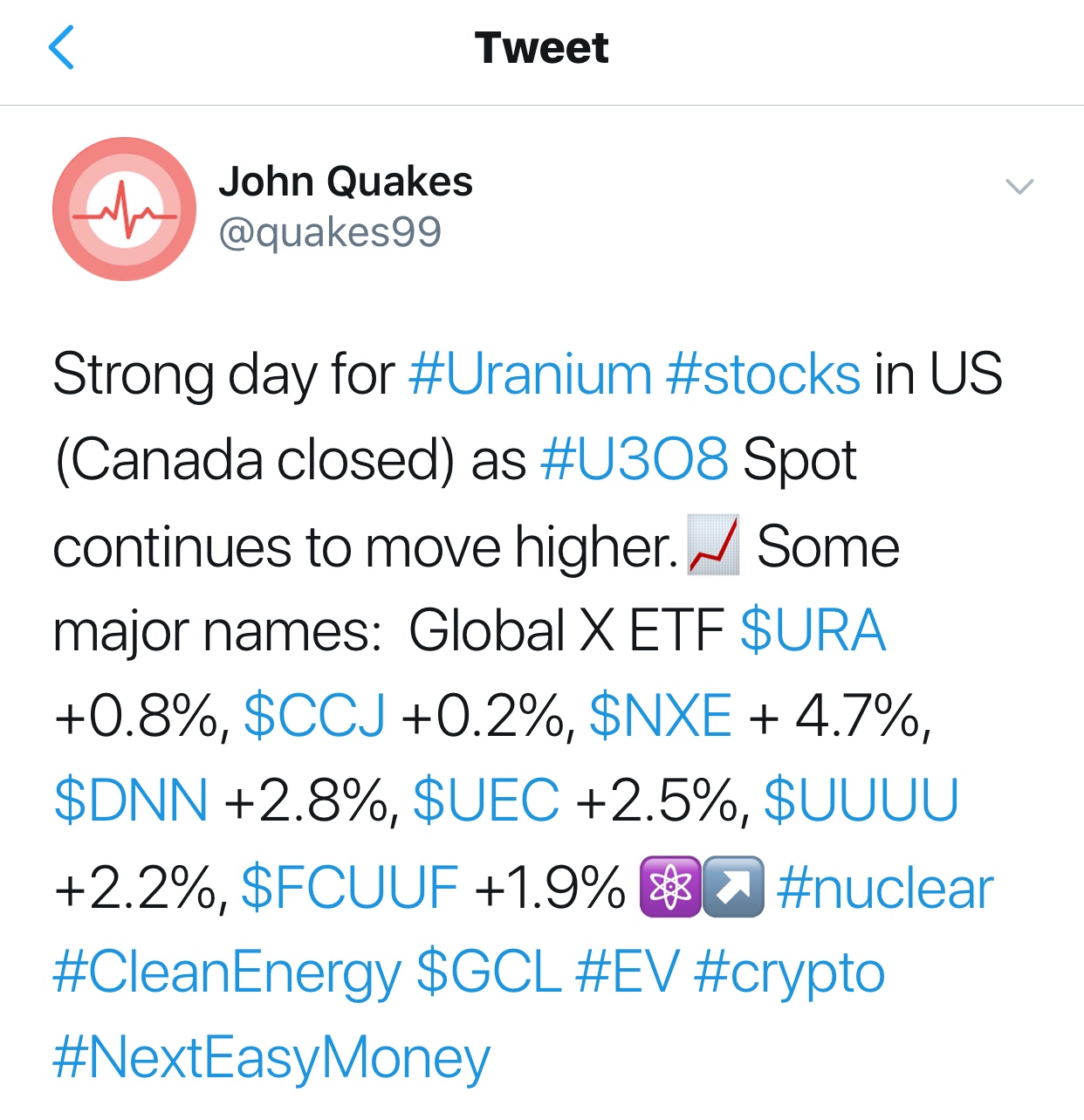This screenshot has width=1084, height=1120.
Task: Open the #NextEasyMoney hashtag
Action: (x=271, y=1058)
